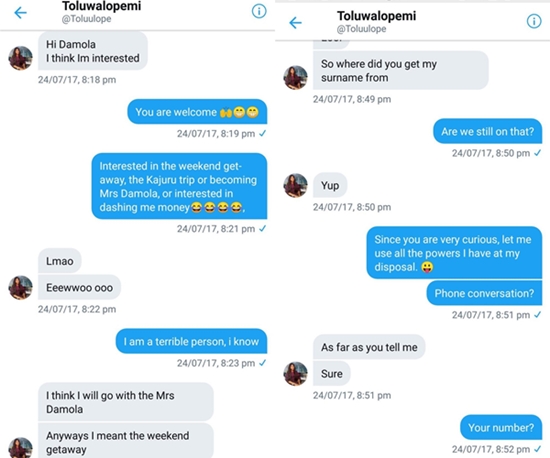Select the 'As far as you tell me' bubble
Viewport: 550px width, 458px height.
369,347
